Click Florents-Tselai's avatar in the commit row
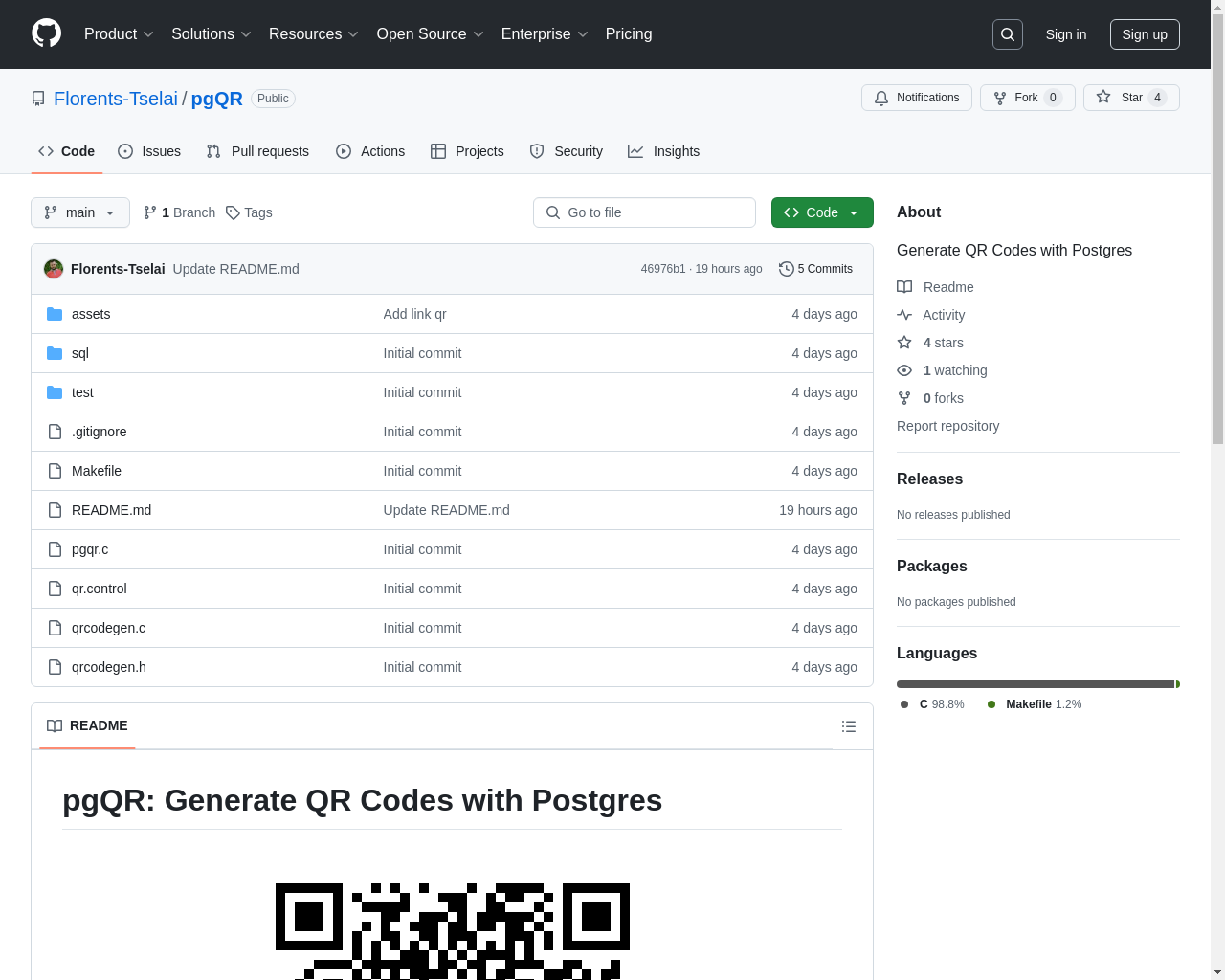 point(54,269)
